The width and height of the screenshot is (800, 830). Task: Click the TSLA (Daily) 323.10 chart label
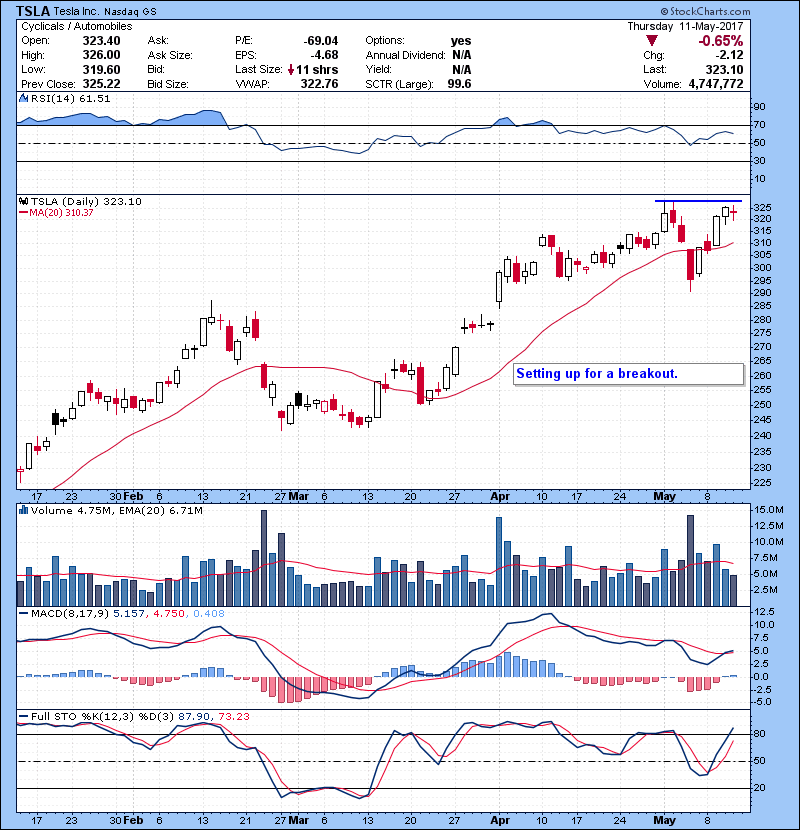[86, 201]
